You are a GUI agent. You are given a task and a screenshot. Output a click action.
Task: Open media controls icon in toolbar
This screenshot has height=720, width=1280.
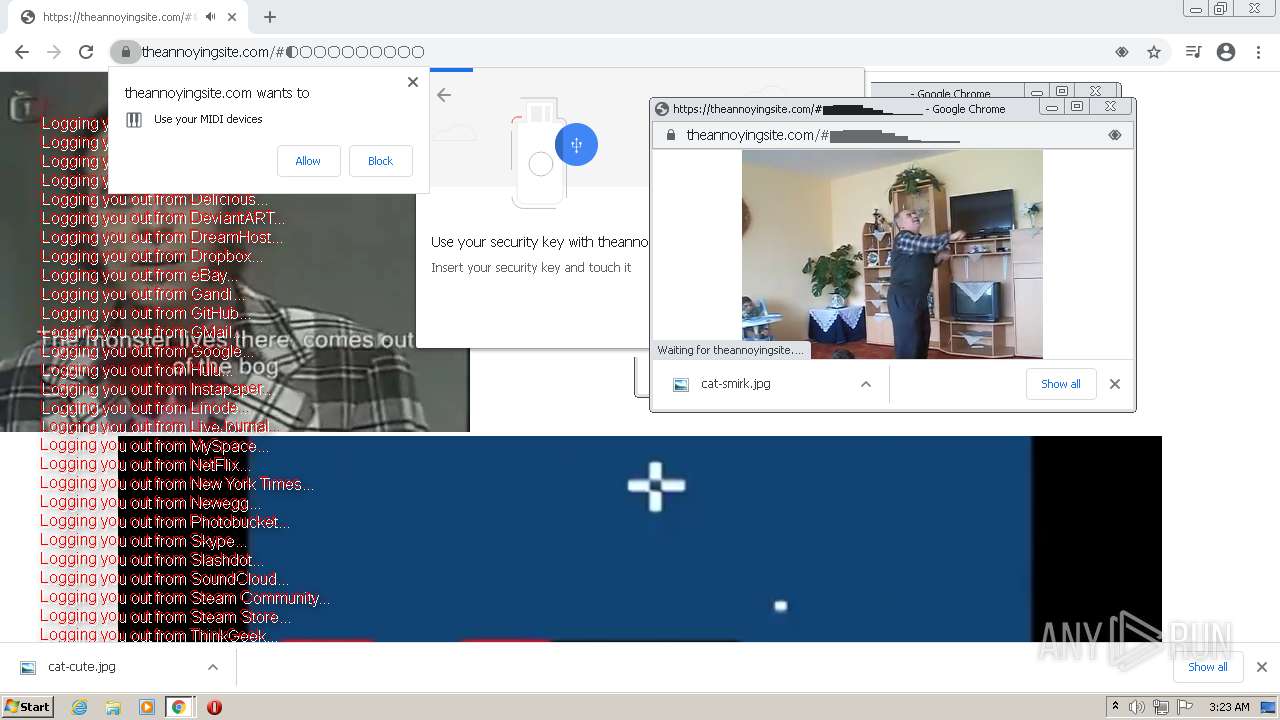pyautogui.click(x=1193, y=52)
